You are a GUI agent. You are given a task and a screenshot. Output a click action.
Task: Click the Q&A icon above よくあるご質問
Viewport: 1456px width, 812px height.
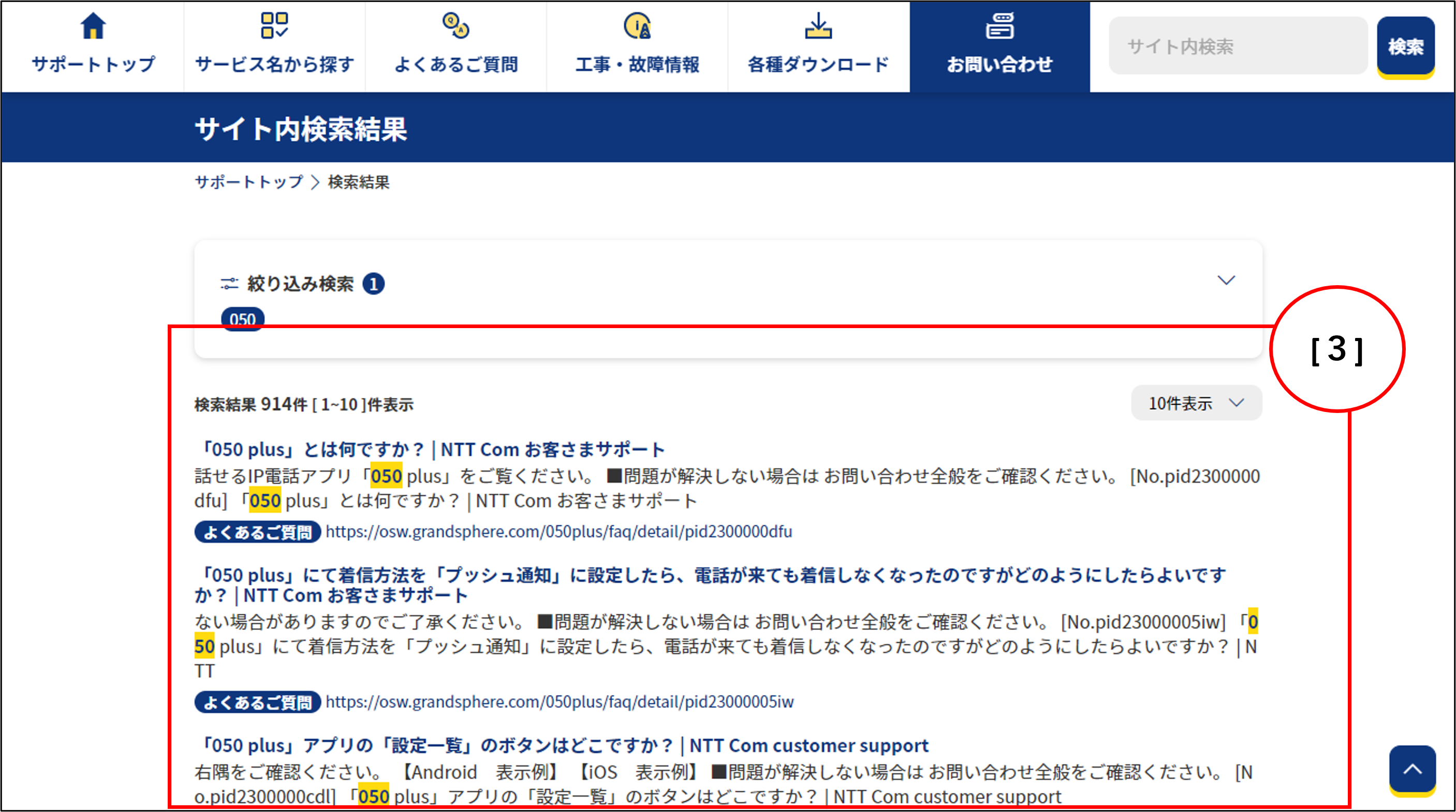click(455, 26)
